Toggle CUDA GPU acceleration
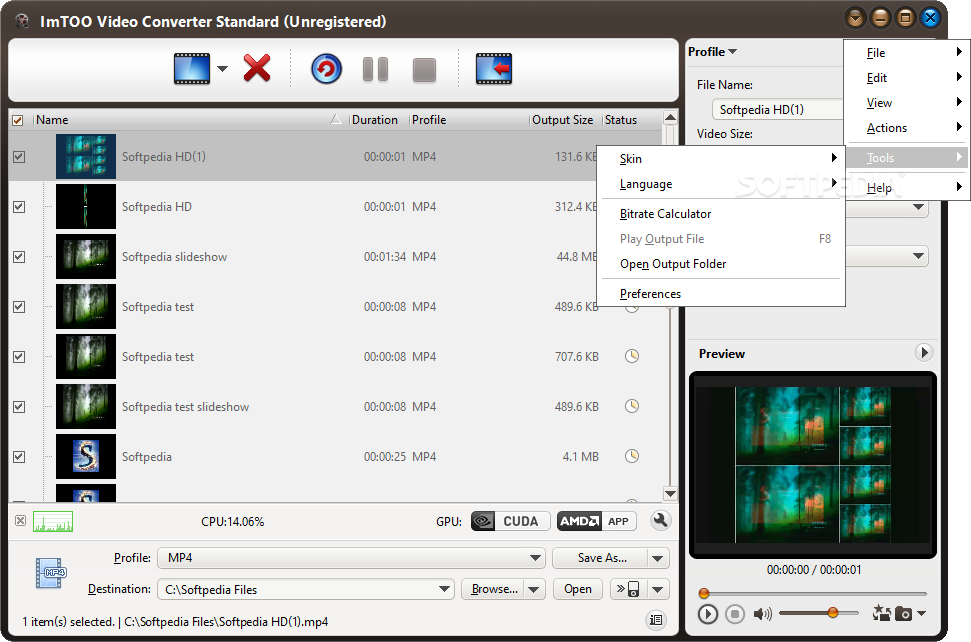Viewport: 971px width, 642px height. [511, 521]
